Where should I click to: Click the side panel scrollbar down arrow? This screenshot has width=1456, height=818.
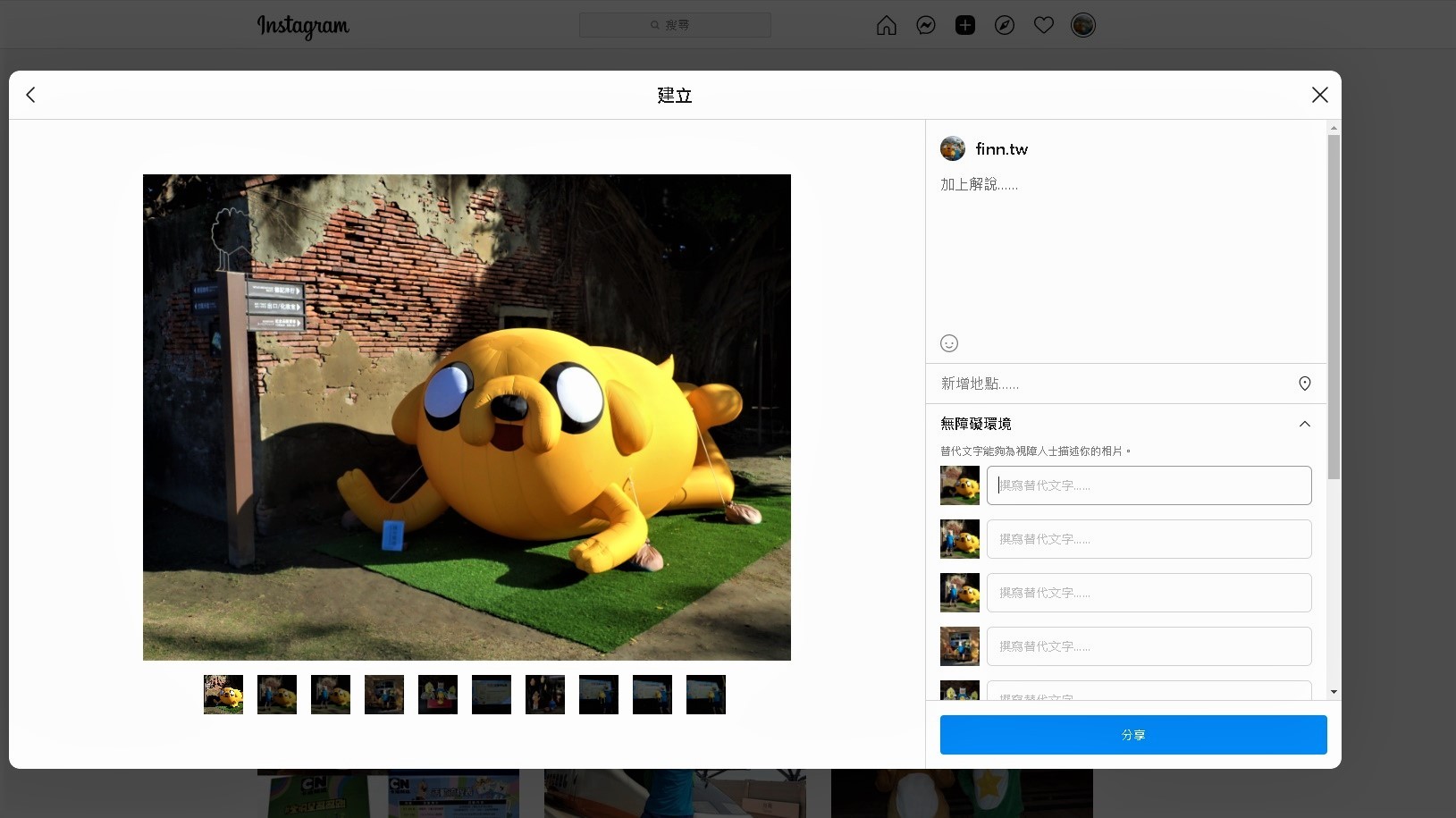coord(1334,692)
